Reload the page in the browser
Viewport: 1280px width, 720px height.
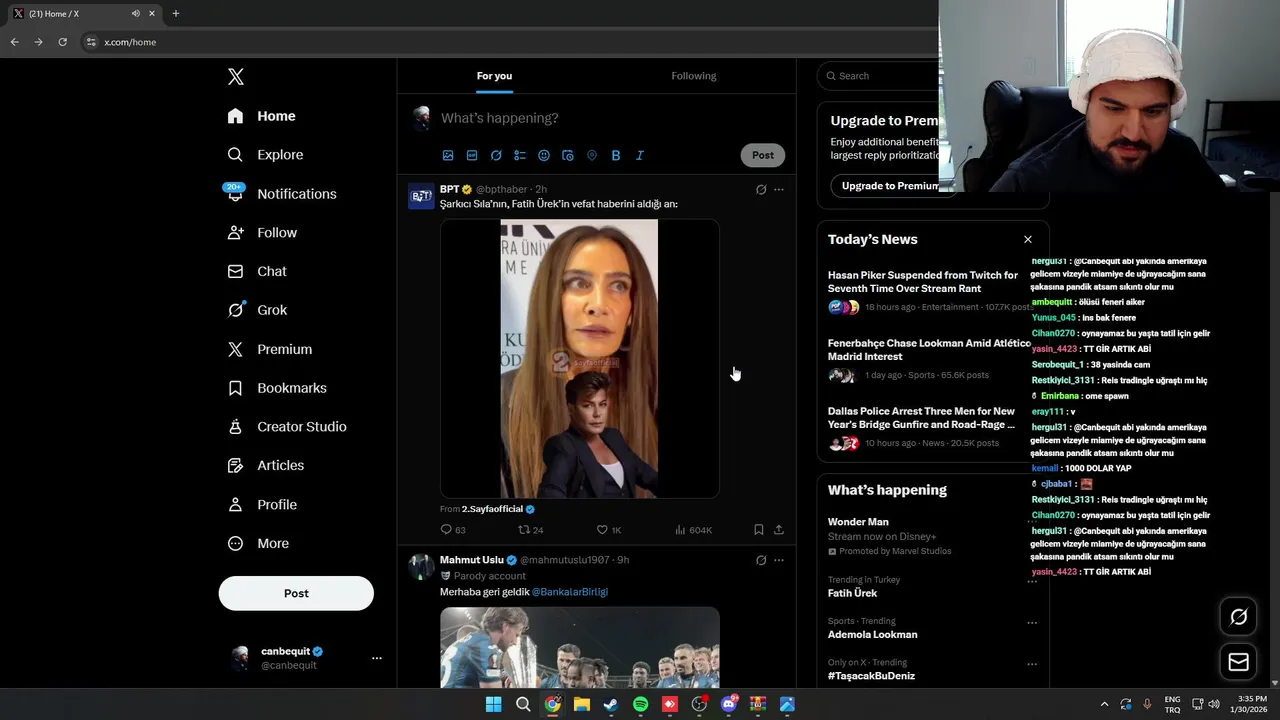[x=62, y=42]
